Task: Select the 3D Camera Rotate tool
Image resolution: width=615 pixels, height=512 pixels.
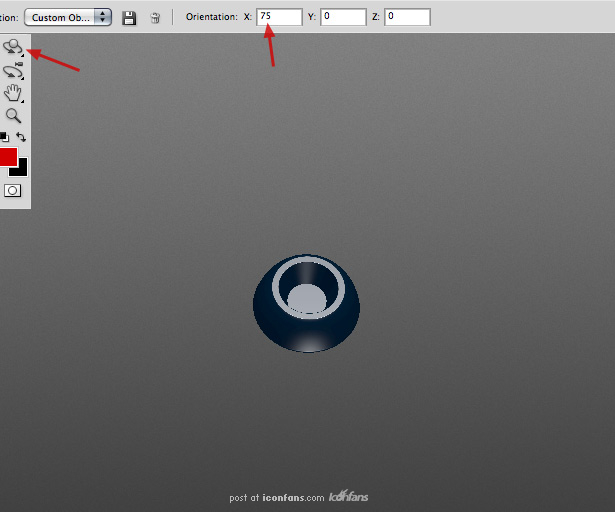Action: 13,71
